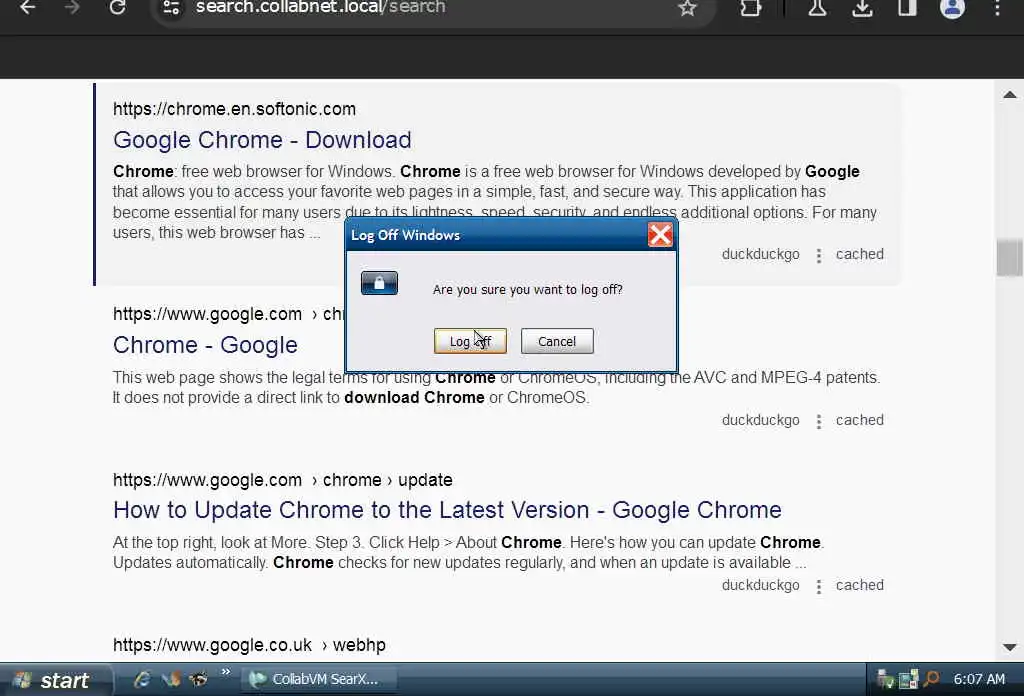The image size is (1024, 696).
Task: Open site information icon in address bar
Action: click(x=171, y=8)
